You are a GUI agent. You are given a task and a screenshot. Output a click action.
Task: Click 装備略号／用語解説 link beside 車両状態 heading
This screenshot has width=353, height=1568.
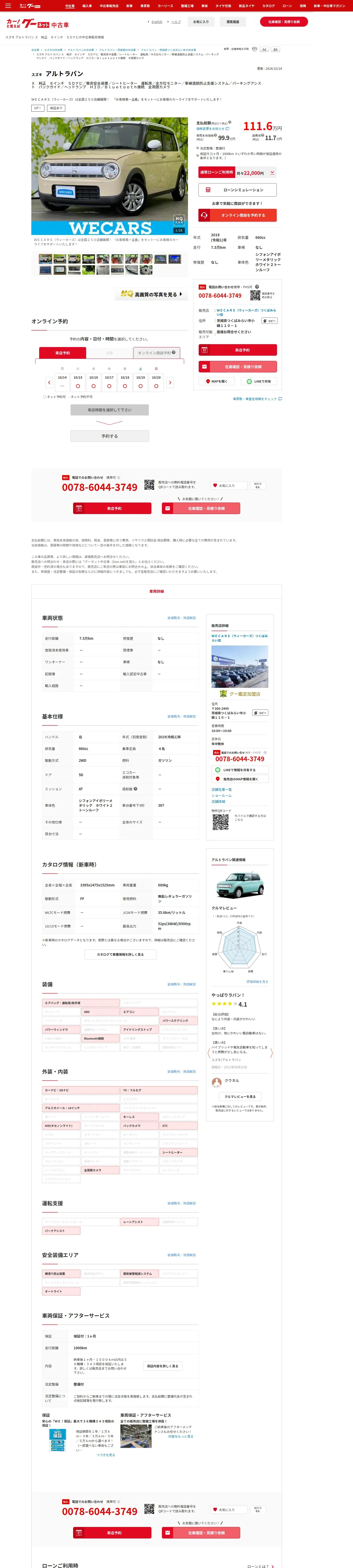[x=181, y=618]
